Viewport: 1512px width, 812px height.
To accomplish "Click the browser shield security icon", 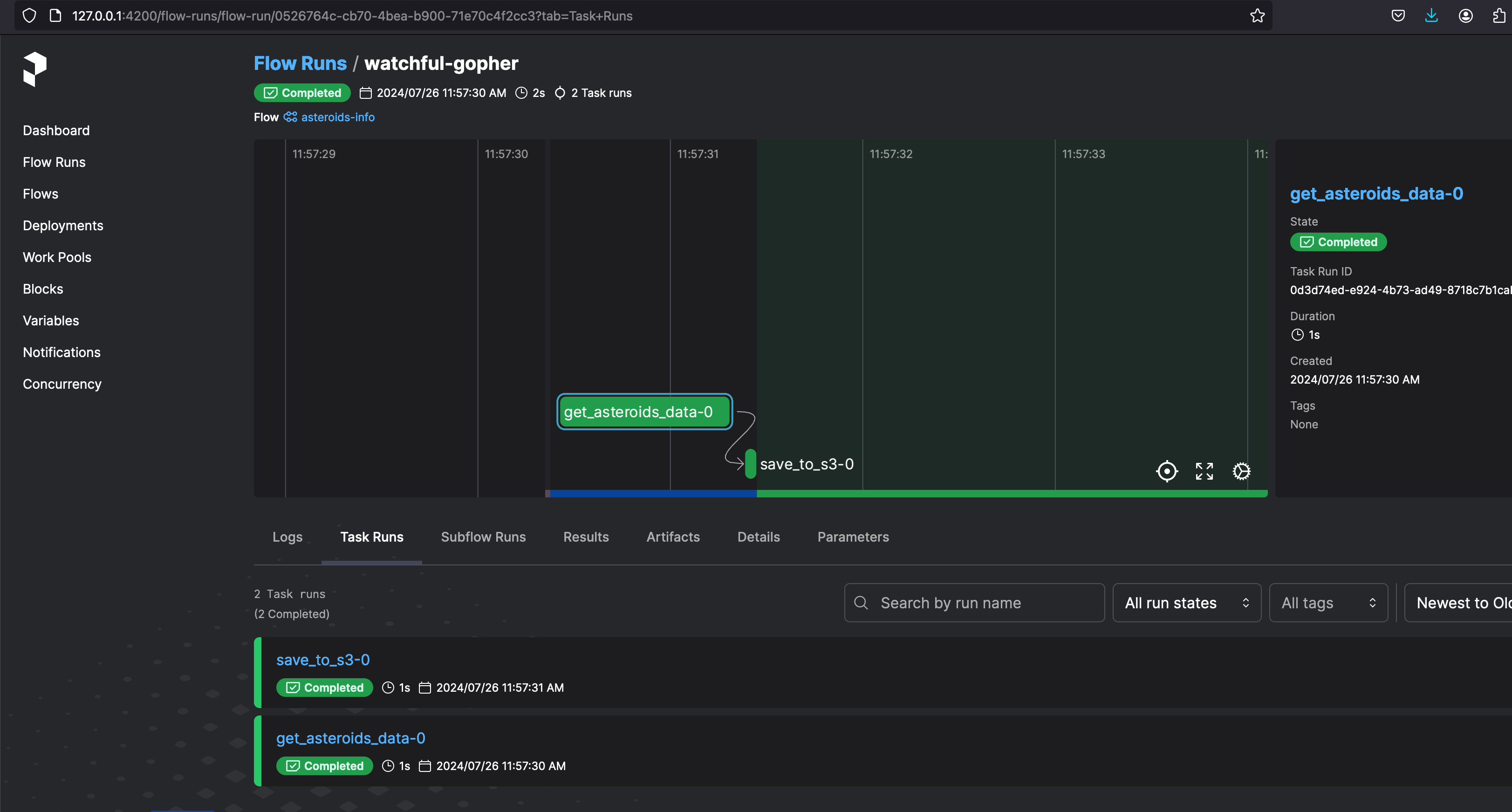I will (x=29, y=16).
